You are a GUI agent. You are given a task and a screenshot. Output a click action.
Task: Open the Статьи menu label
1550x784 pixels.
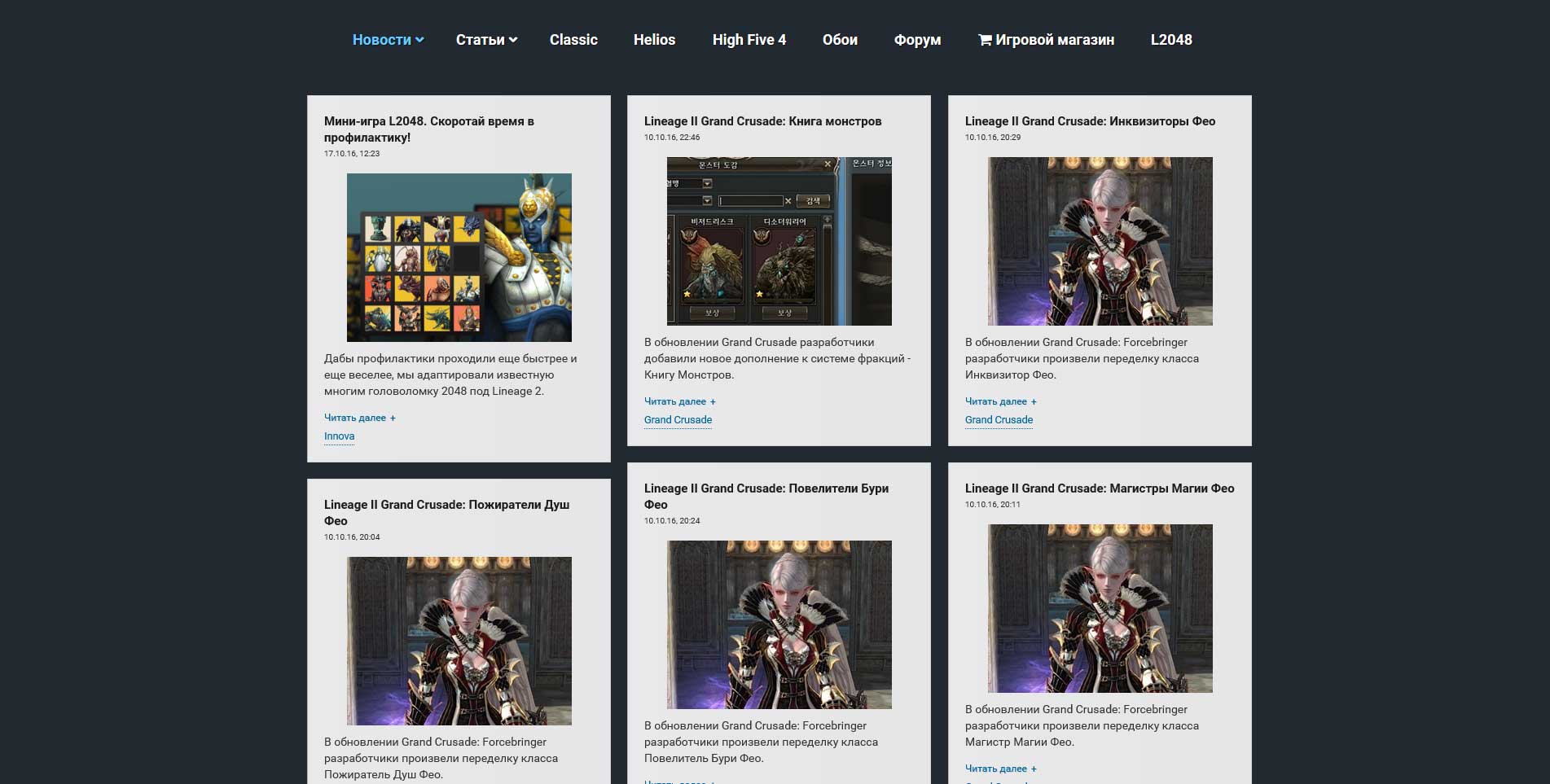[x=480, y=40]
